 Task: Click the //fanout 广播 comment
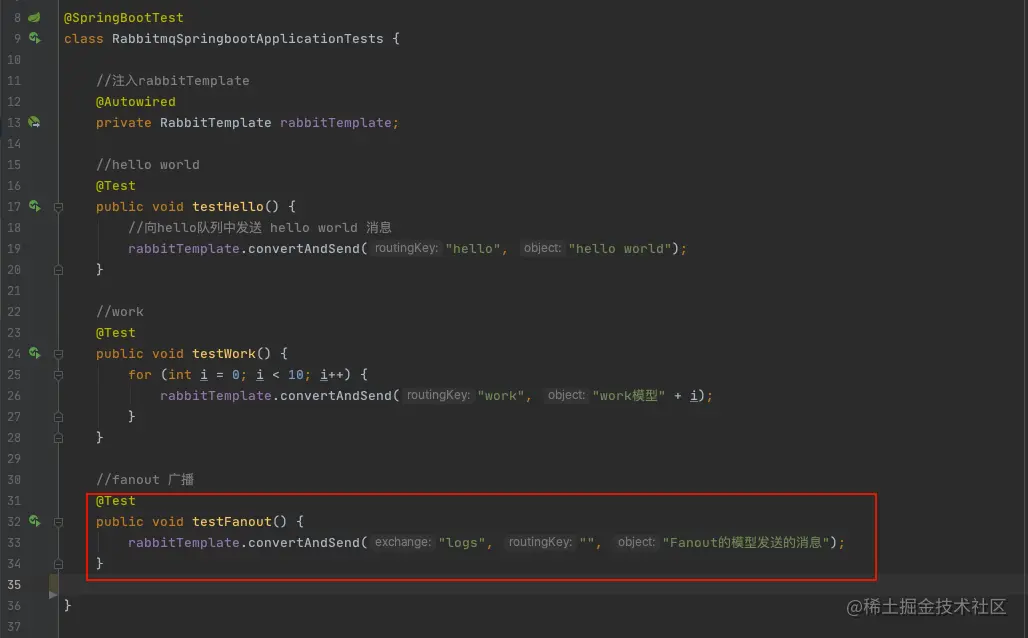click(x=145, y=479)
